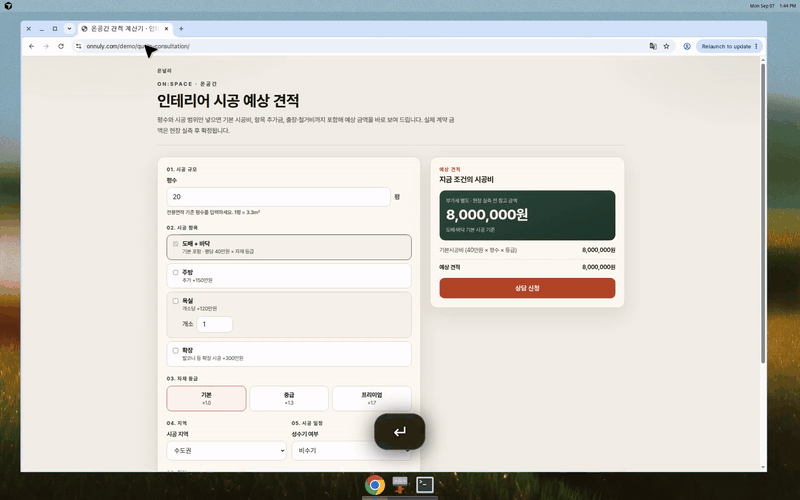800x500 pixels.
Task: Select 프리미엄 ×1.7 material grade
Action: (371, 398)
